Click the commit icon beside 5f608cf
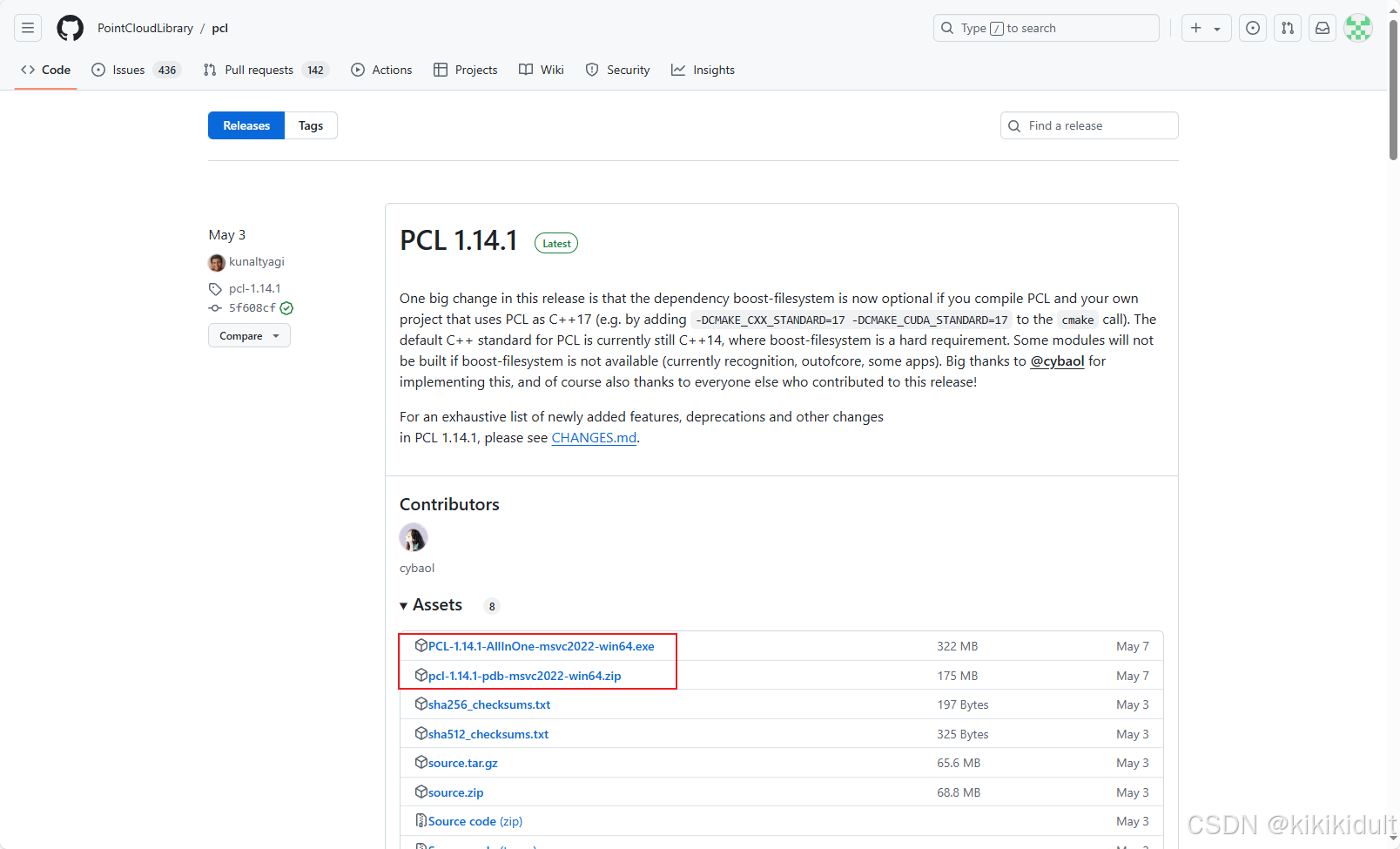Screen dimensions: 1400x849 (215, 308)
